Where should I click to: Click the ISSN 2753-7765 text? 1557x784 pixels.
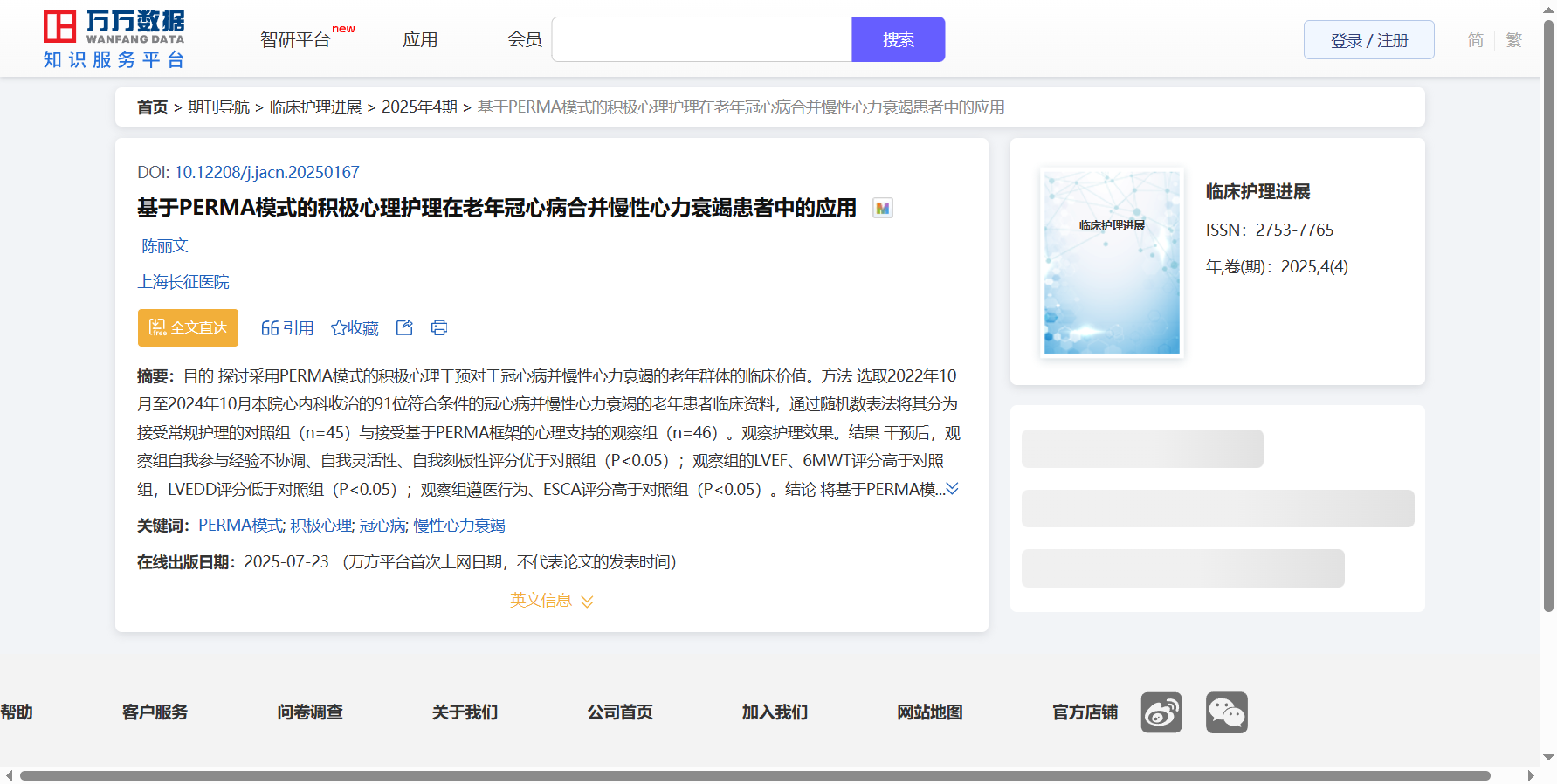click(1270, 230)
